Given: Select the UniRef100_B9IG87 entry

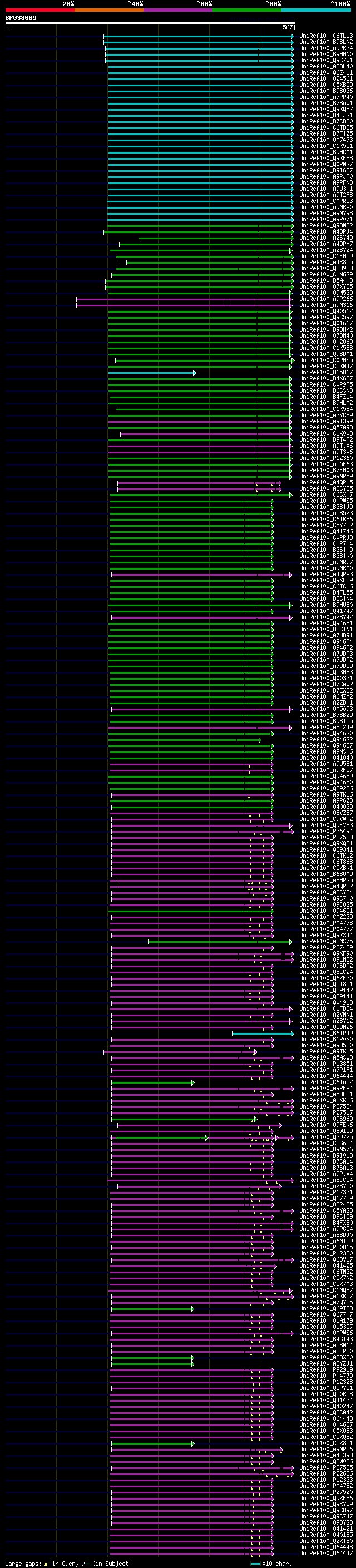Looking at the screenshot, I should [x=325, y=170].
